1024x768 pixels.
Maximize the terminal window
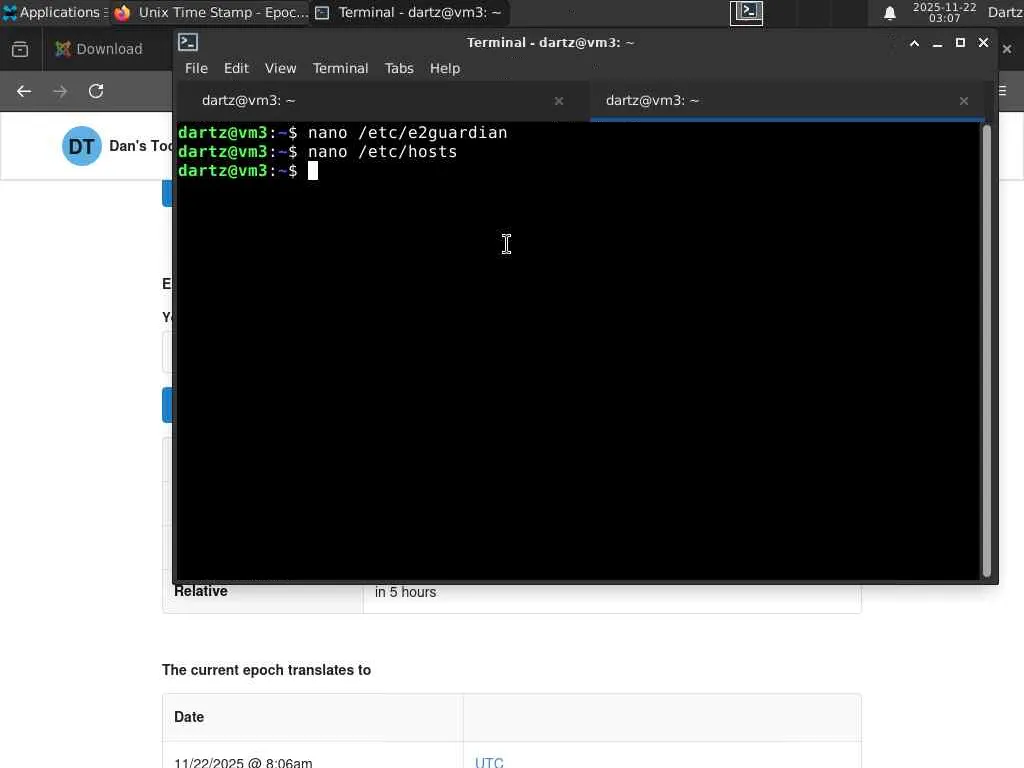coord(960,43)
